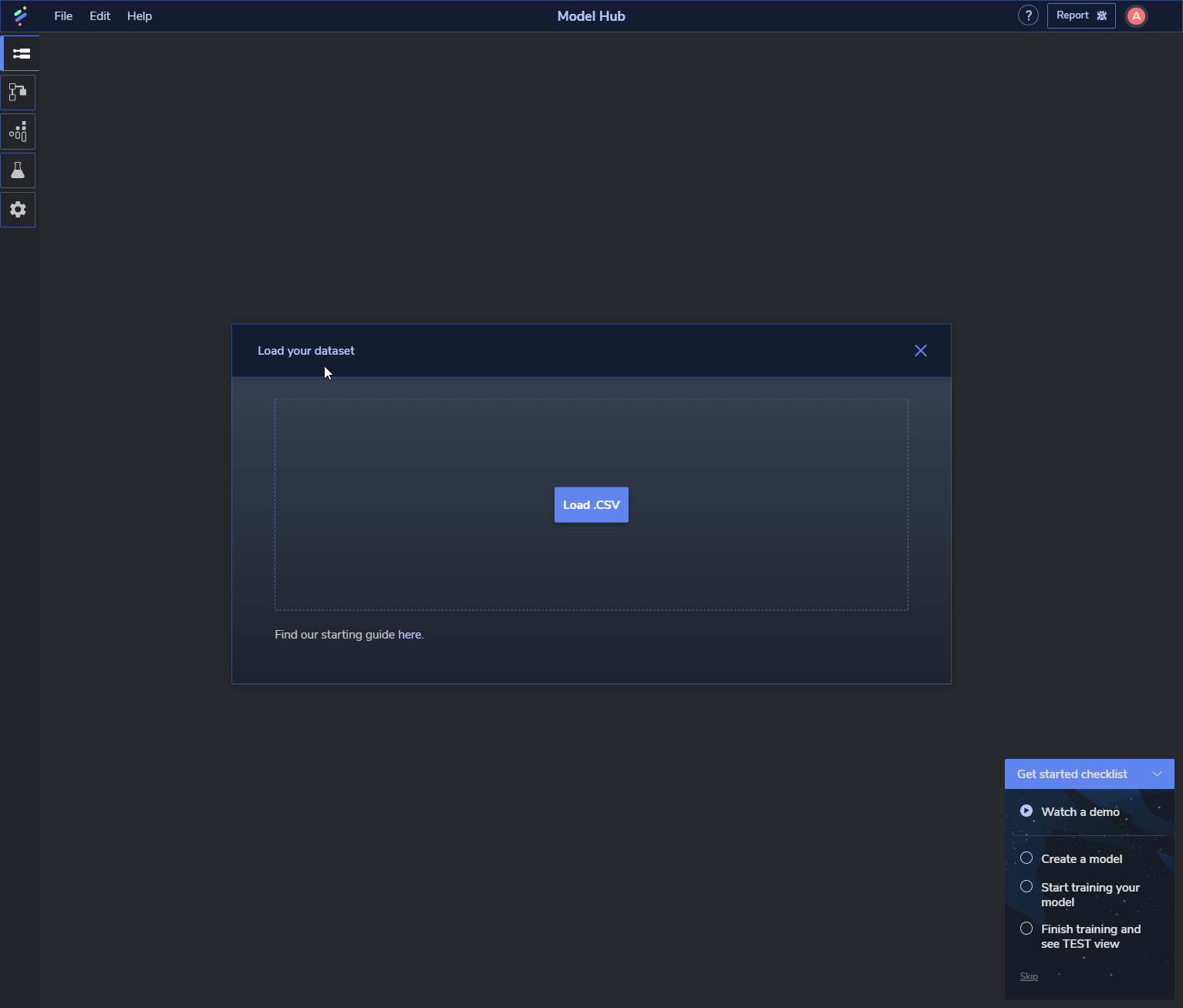Viewport: 1183px width, 1008px height.
Task: Click the Report bug button
Action: 1081,15
